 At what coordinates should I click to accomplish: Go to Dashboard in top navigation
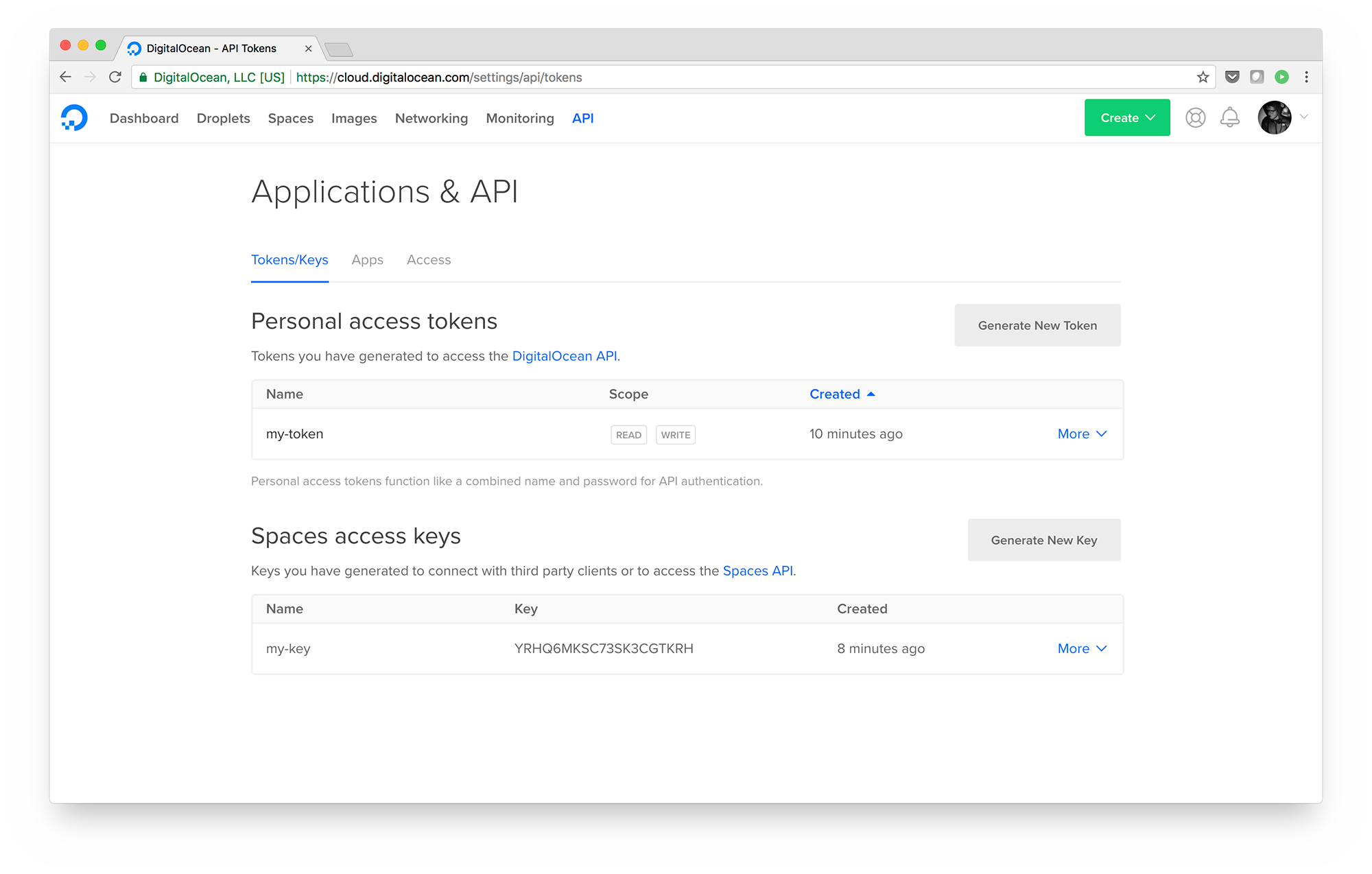click(x=144, y=118)
